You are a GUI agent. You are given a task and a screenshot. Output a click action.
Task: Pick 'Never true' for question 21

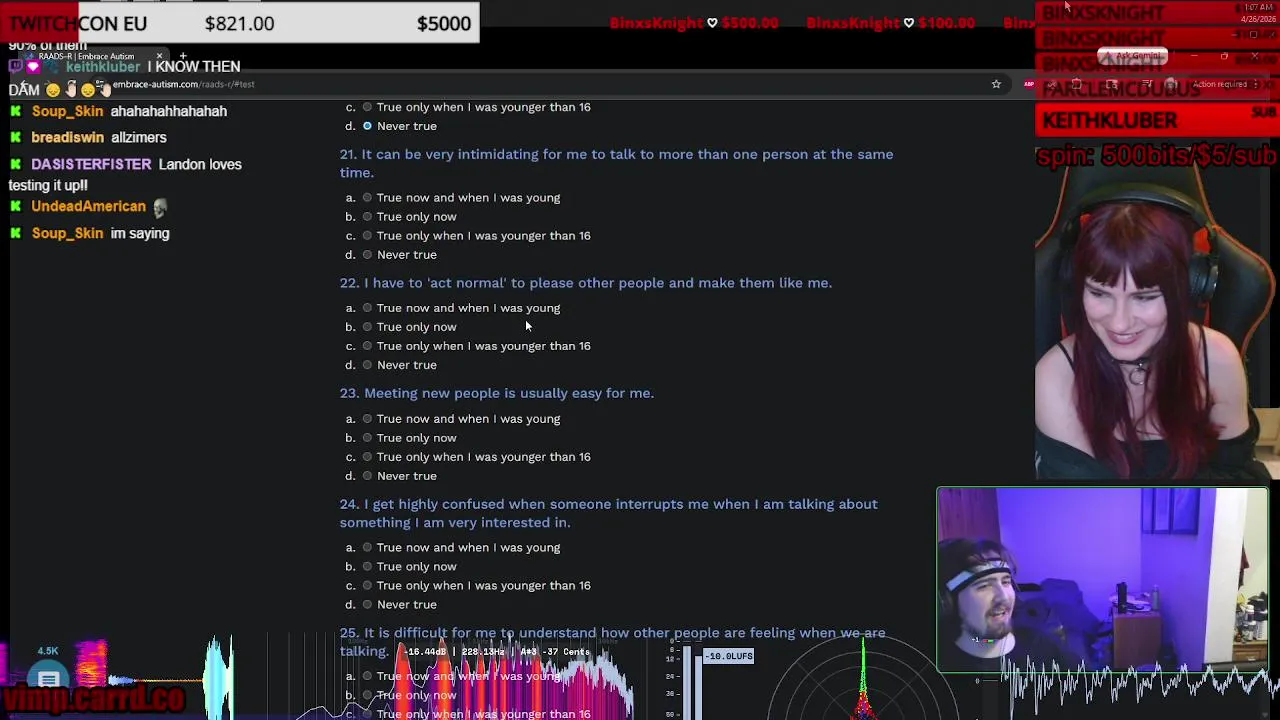pos(367,255)
